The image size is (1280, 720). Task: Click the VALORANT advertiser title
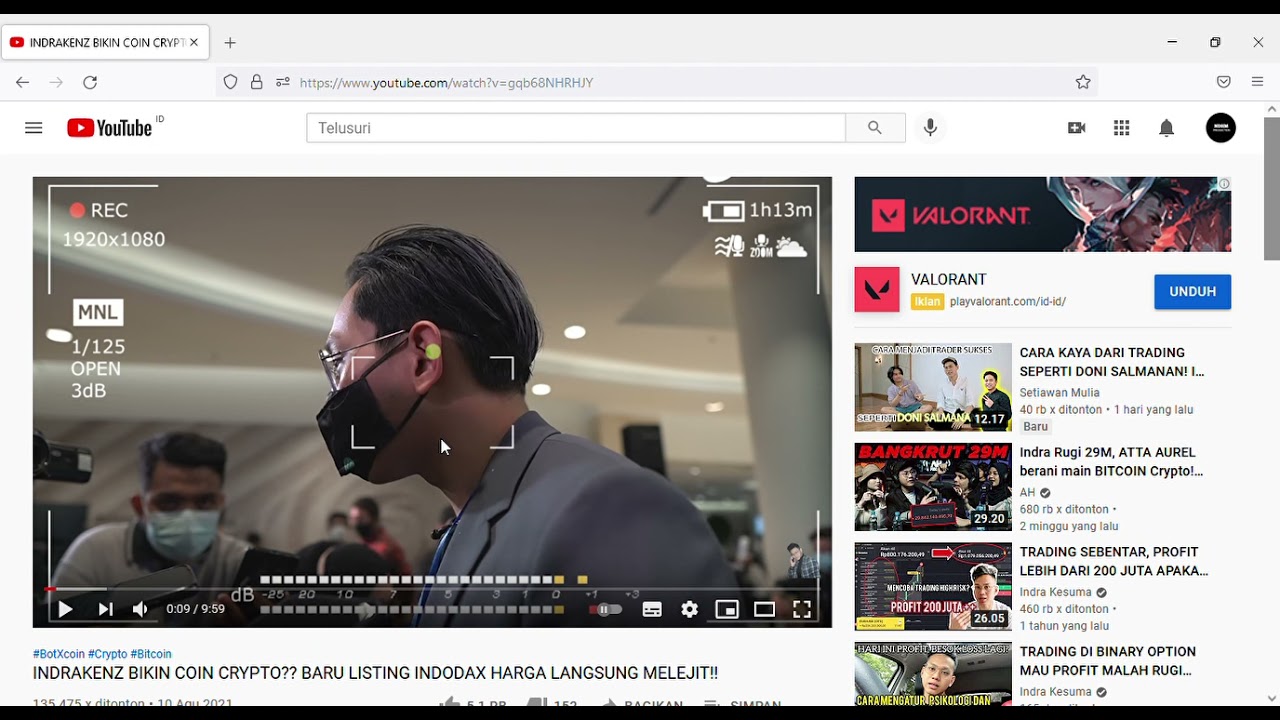point(949,280)
